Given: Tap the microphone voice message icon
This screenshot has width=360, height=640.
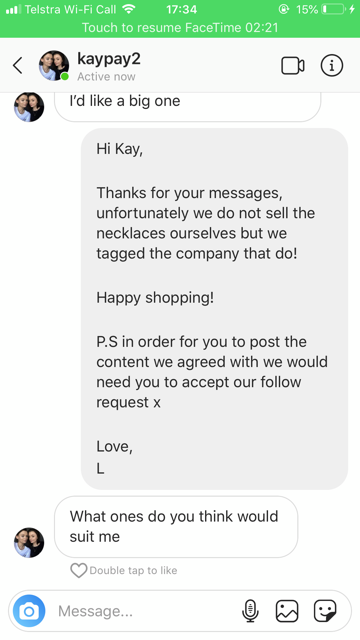Looking at the screenshot, I should coord(250,611).
